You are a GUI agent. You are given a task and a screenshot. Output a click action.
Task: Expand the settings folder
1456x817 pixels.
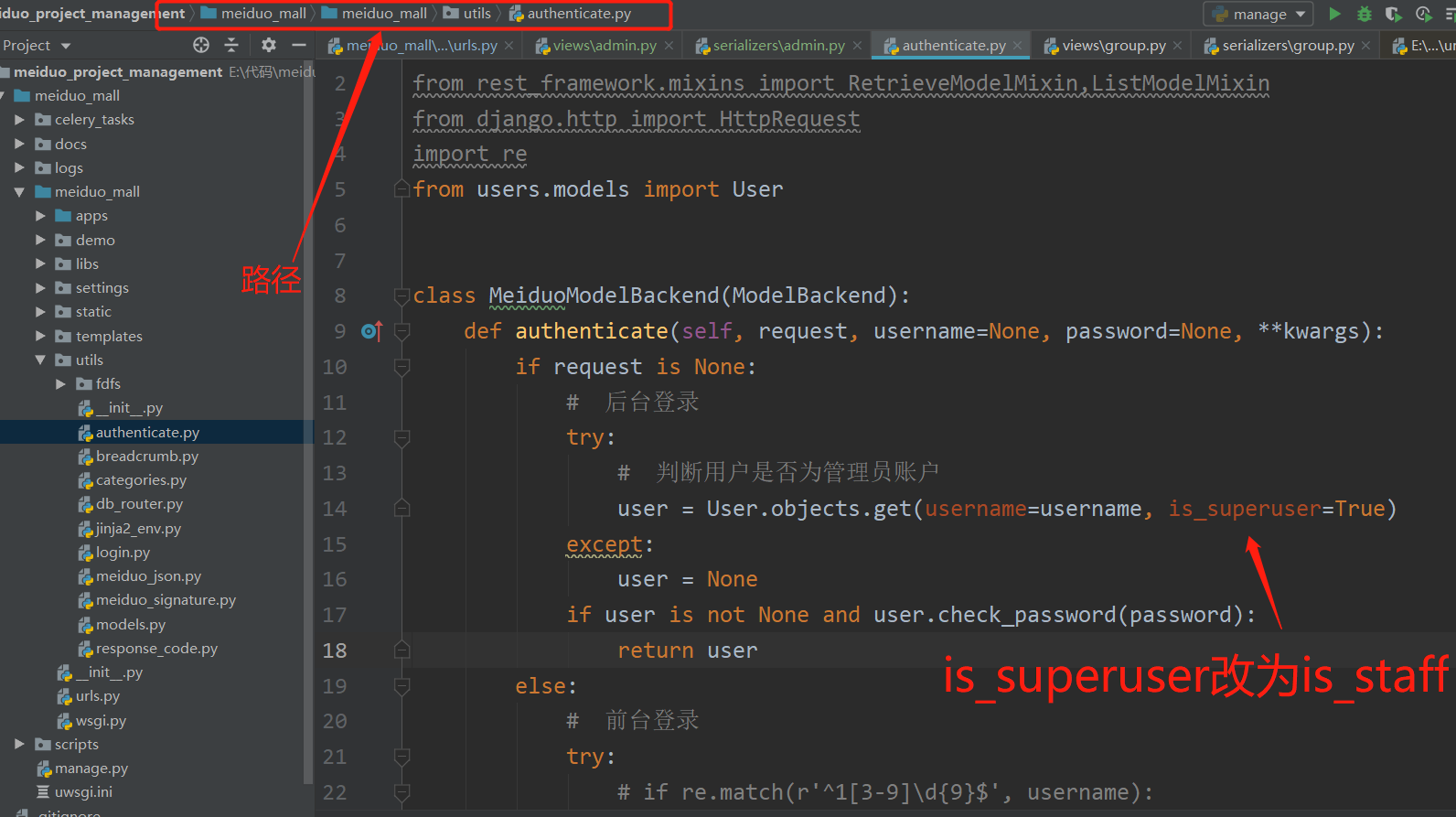pos(40,287)
